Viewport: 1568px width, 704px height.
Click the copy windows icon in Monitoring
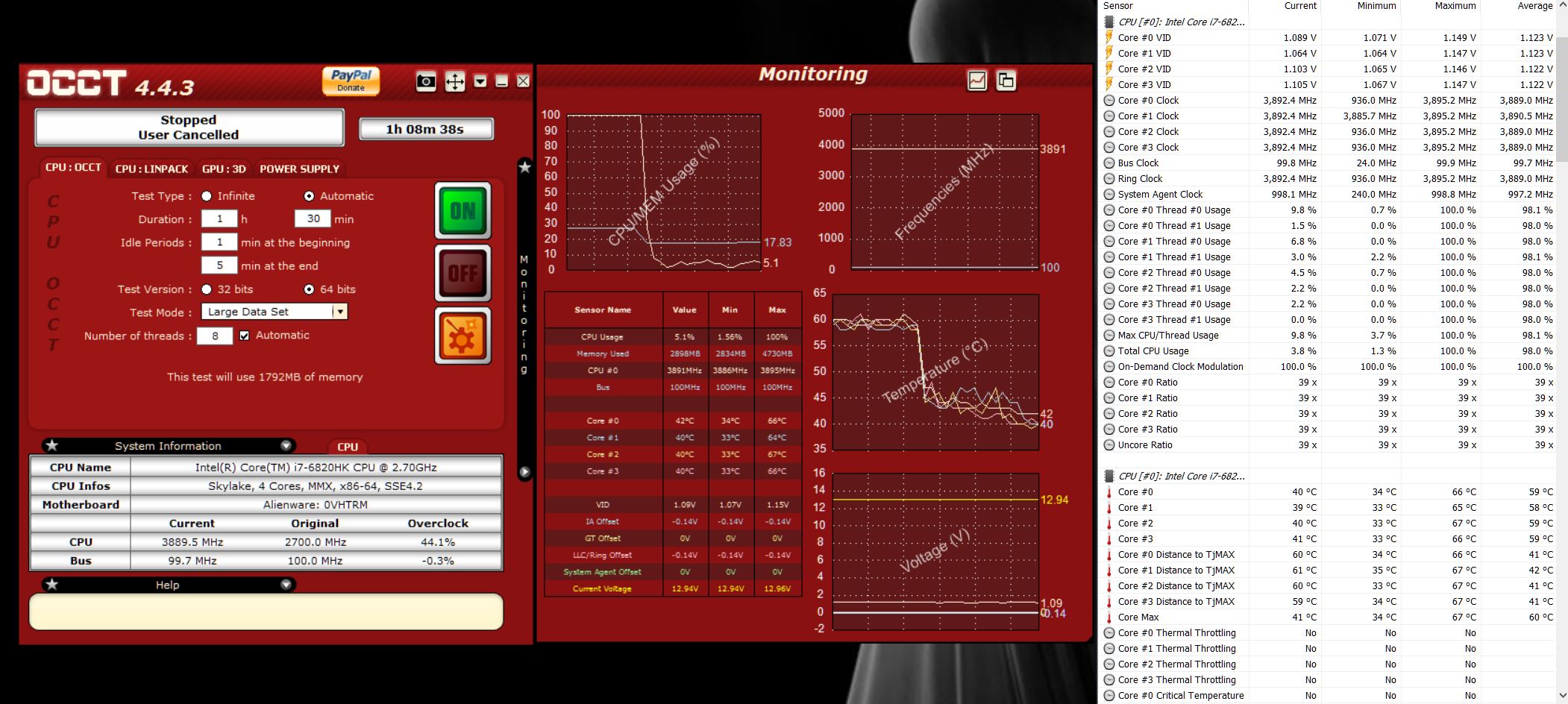click(1006, 81)
